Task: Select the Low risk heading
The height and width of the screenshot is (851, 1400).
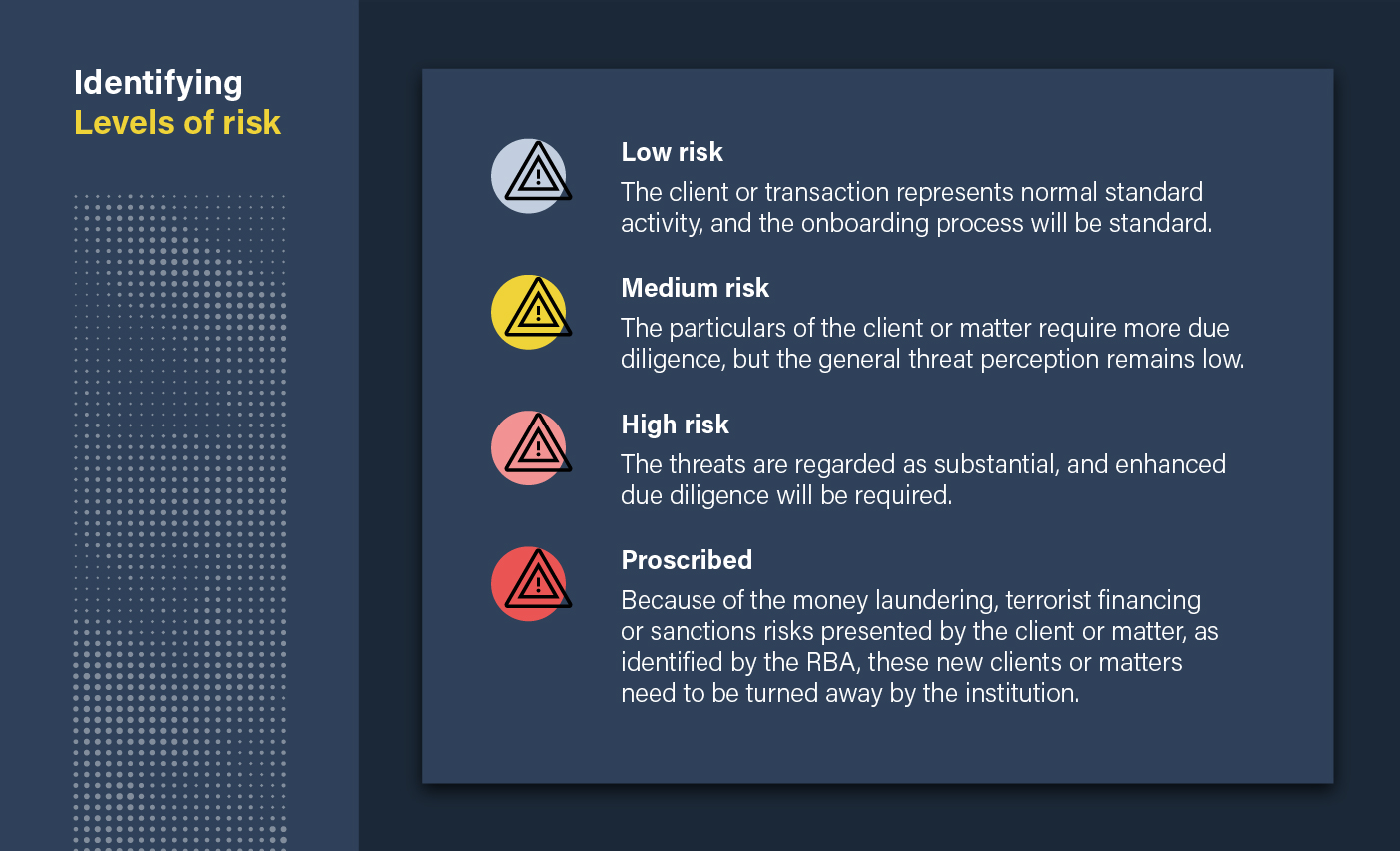Action: [672, 152]
